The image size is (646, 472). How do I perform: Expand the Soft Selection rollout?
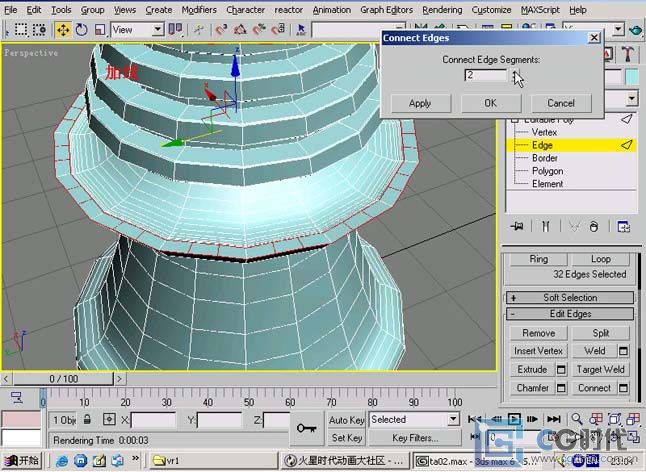(570, 297)
